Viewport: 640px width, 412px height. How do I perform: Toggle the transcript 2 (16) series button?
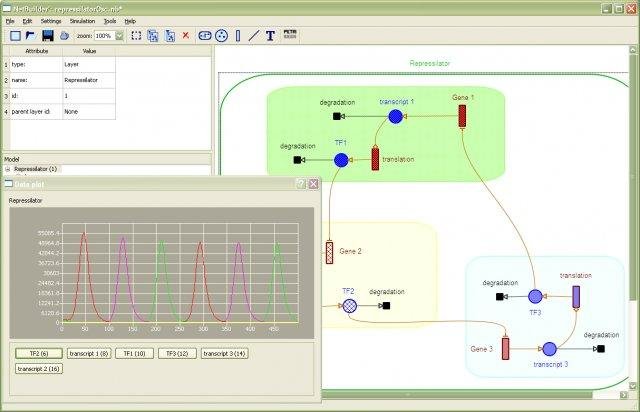39,369
